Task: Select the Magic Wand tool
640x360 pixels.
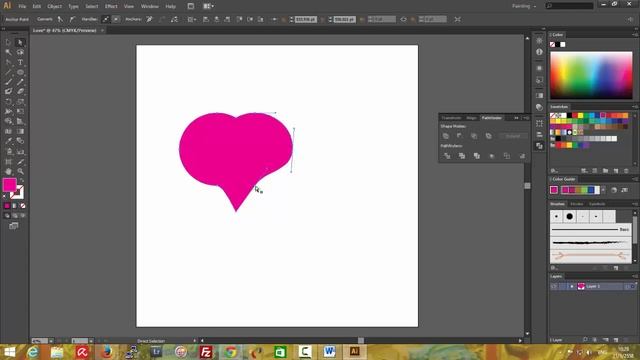Action: pos(8,52)
